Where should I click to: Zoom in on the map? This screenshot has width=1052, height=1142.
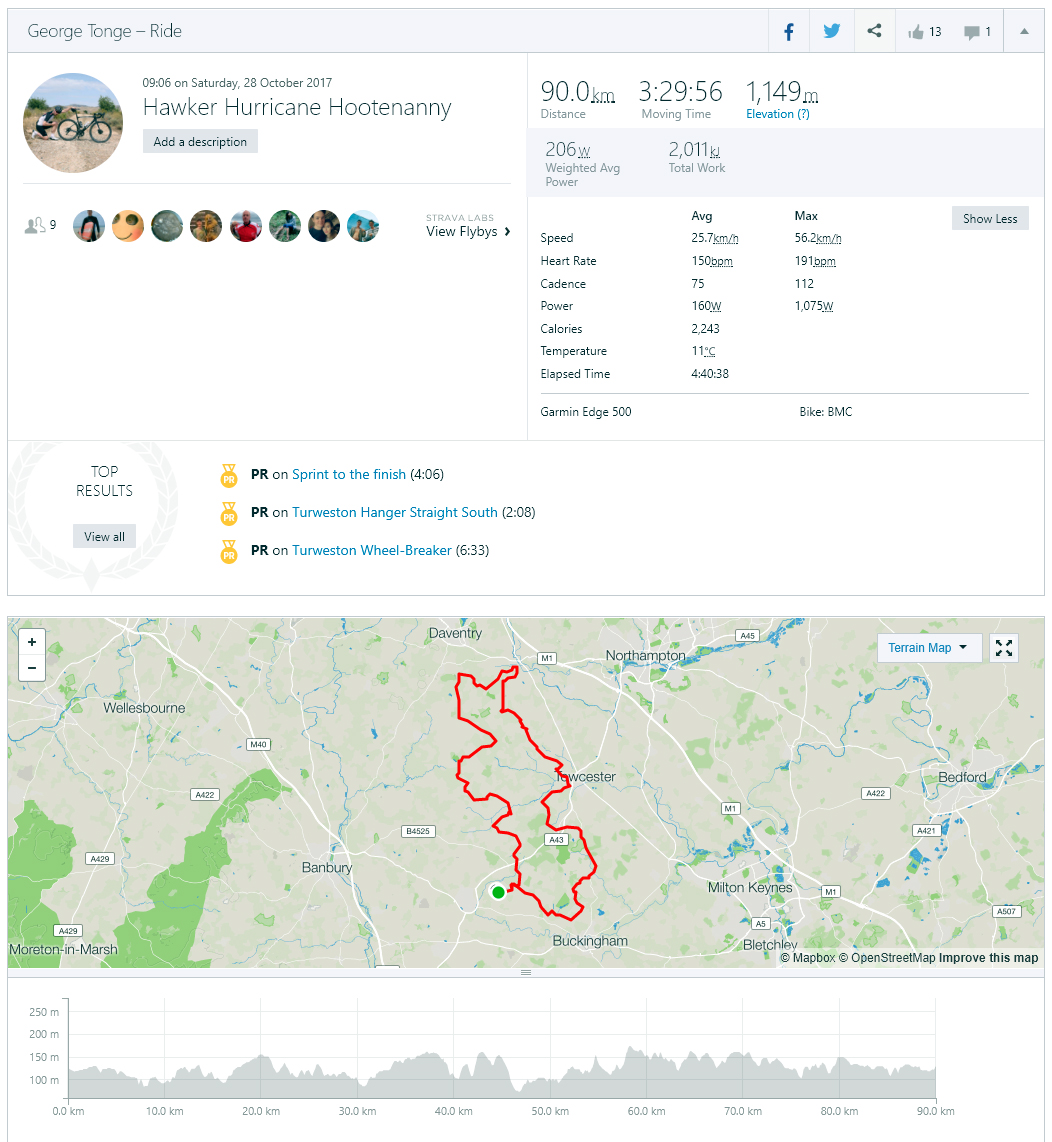(32, 642)
